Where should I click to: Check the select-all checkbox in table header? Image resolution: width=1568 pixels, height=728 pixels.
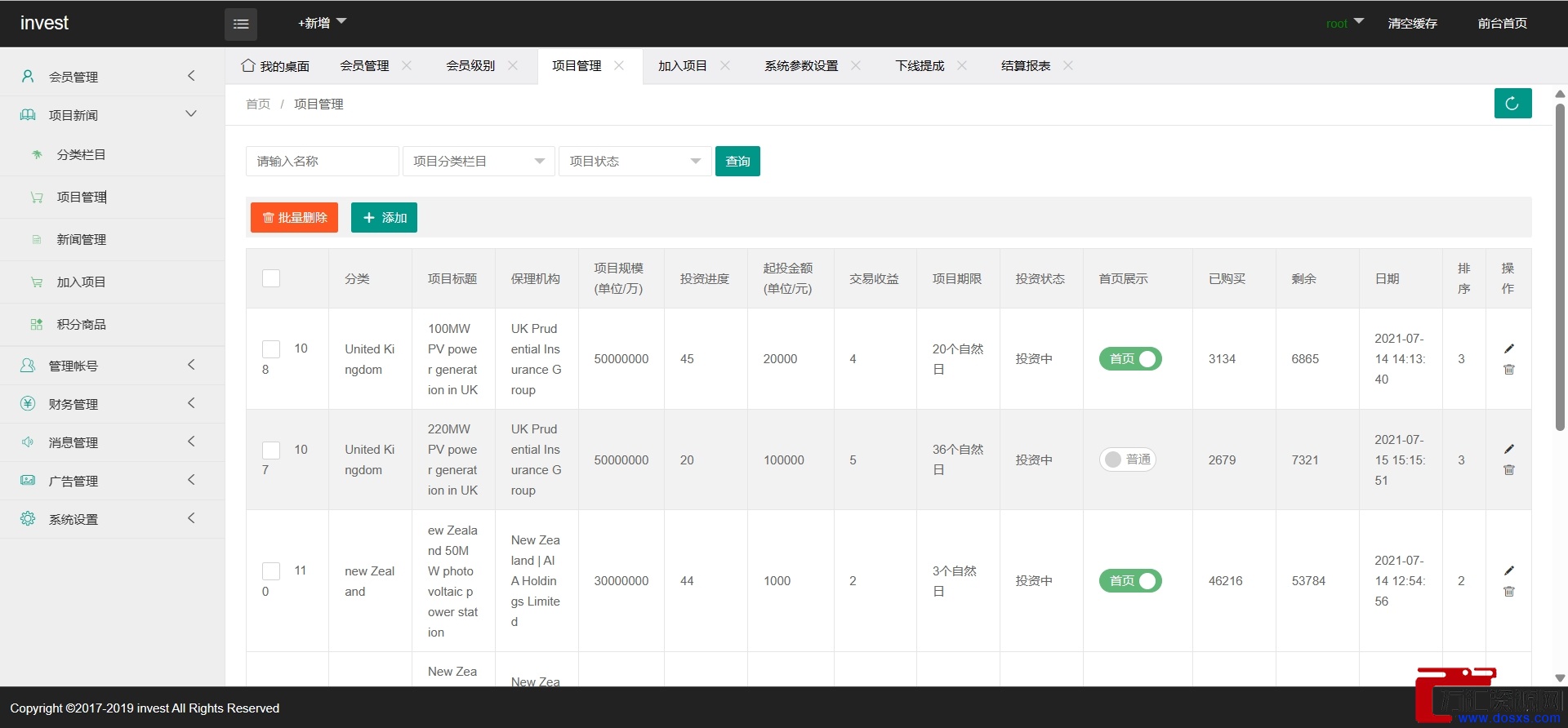click(x=271, y=278)
